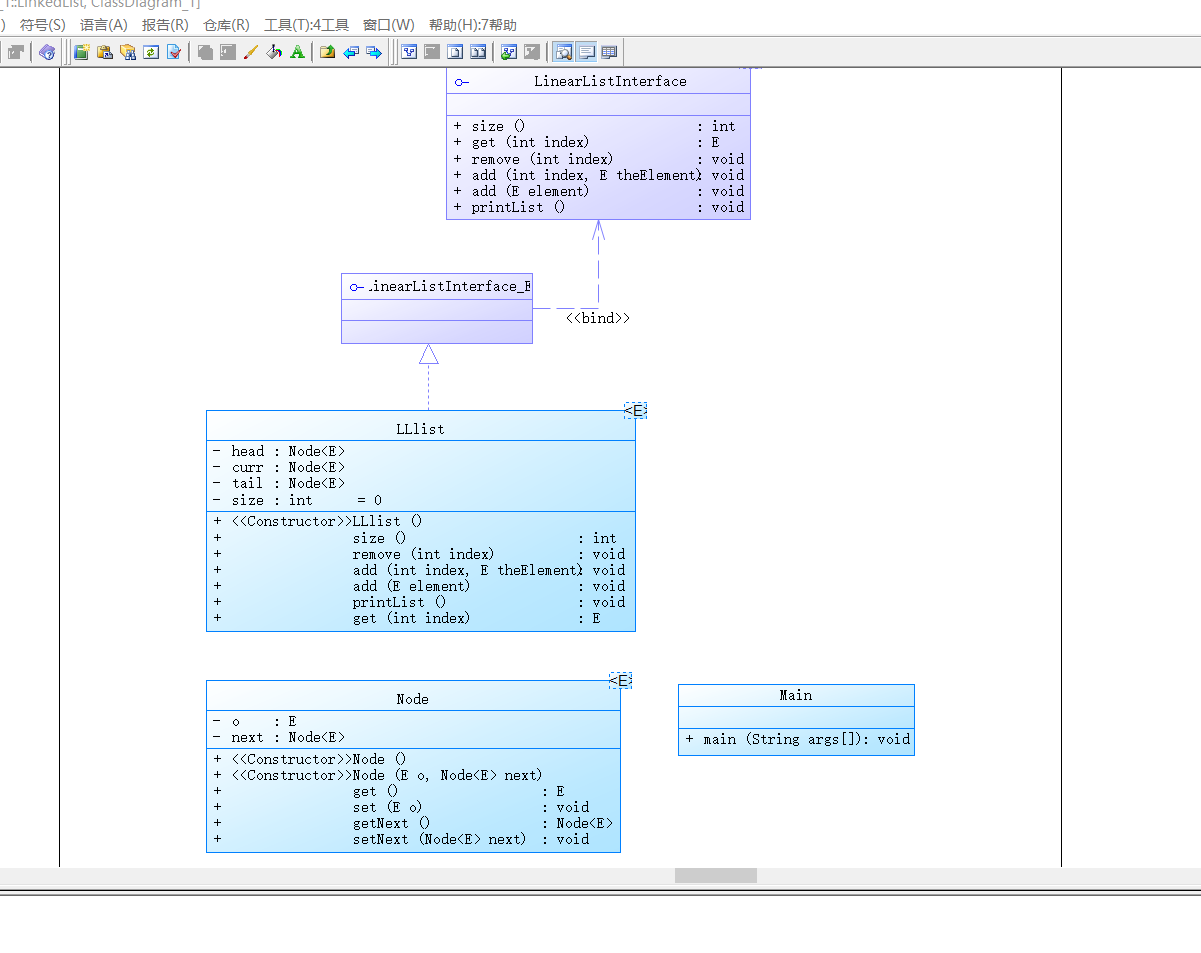Open the 报告(R) menu
1201x953 pixels.
165,25
